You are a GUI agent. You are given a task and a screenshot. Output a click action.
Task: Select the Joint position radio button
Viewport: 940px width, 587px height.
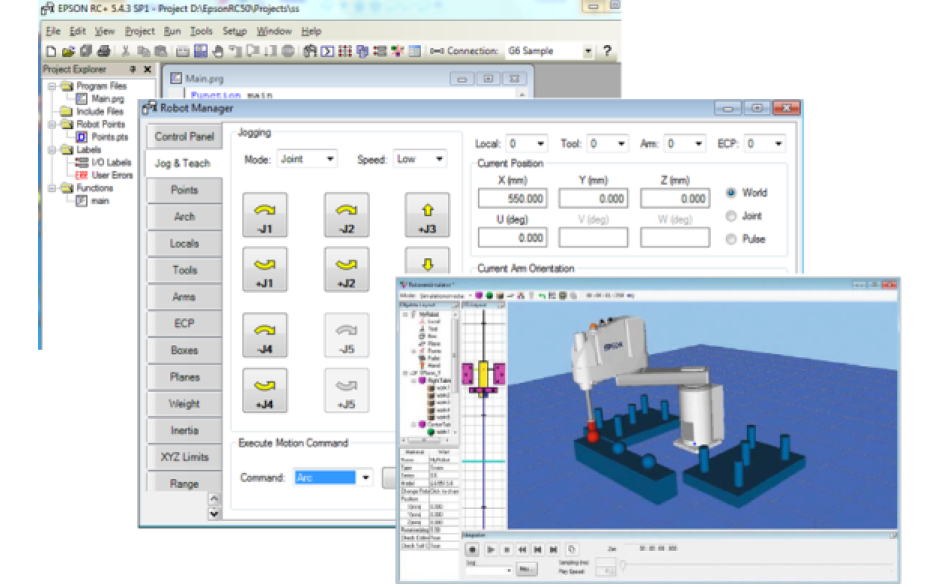click(731, 216)
